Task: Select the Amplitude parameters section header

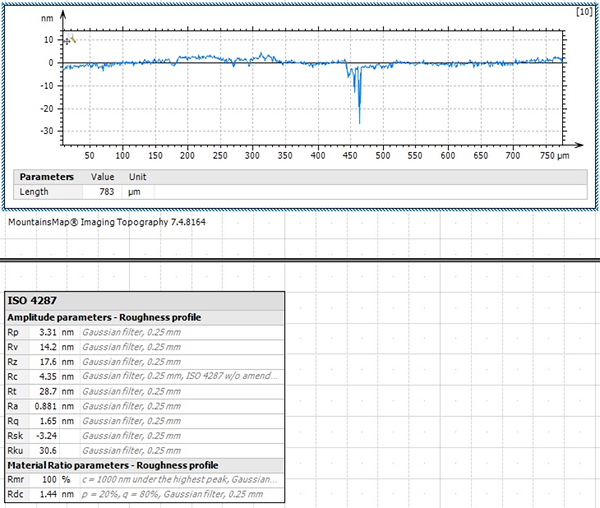Action: click(105, 317)
